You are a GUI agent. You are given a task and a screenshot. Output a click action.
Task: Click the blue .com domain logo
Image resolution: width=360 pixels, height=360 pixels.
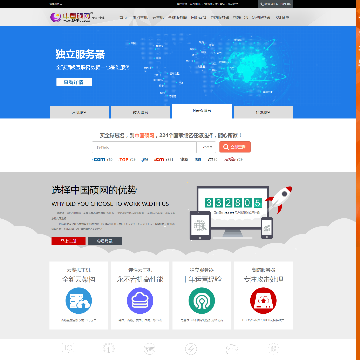pos(99,159)
